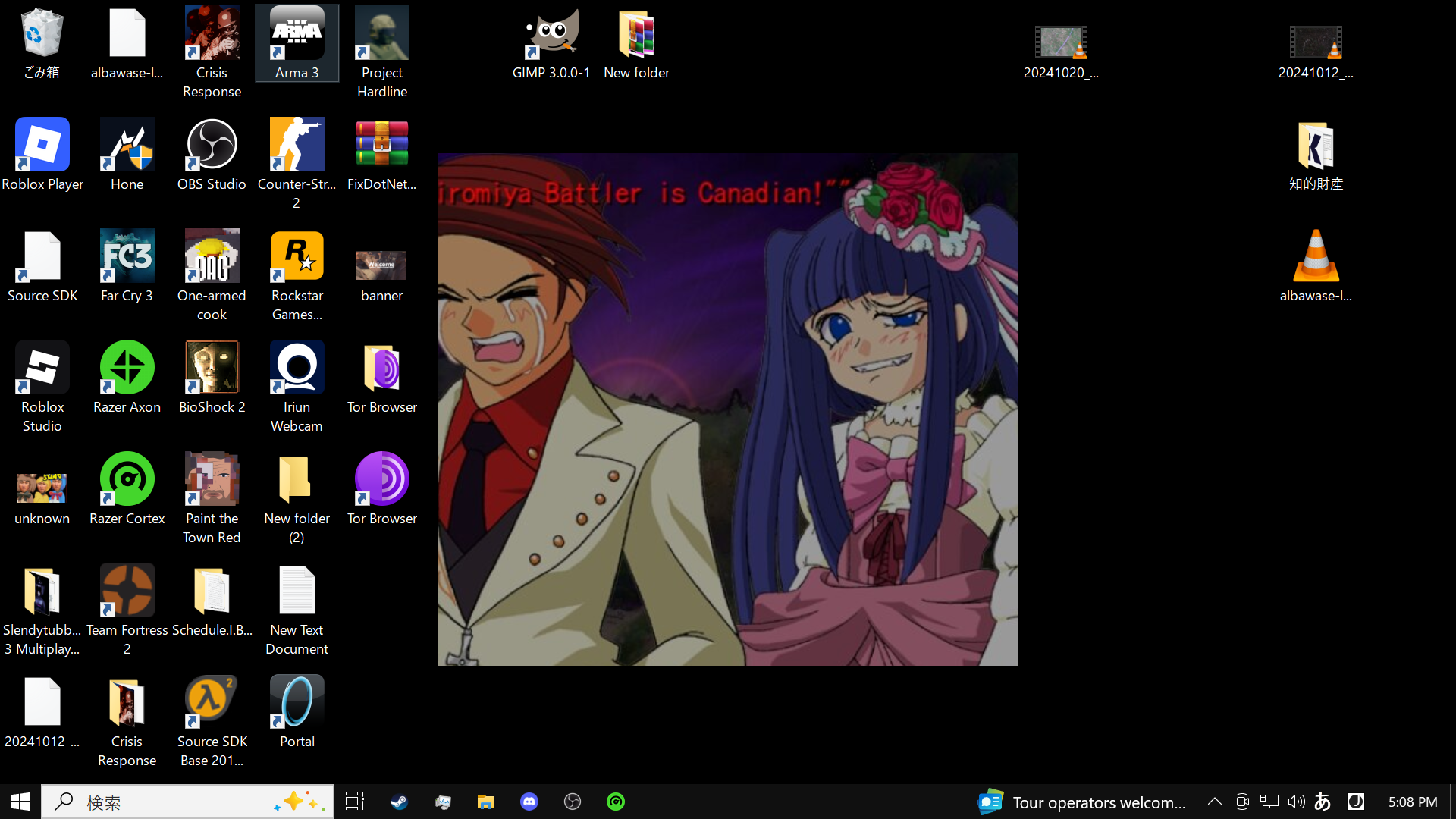Viewport: 1456px width, 819px height.
Task: Click the taskbar search box
Action: tap(174, 802)
